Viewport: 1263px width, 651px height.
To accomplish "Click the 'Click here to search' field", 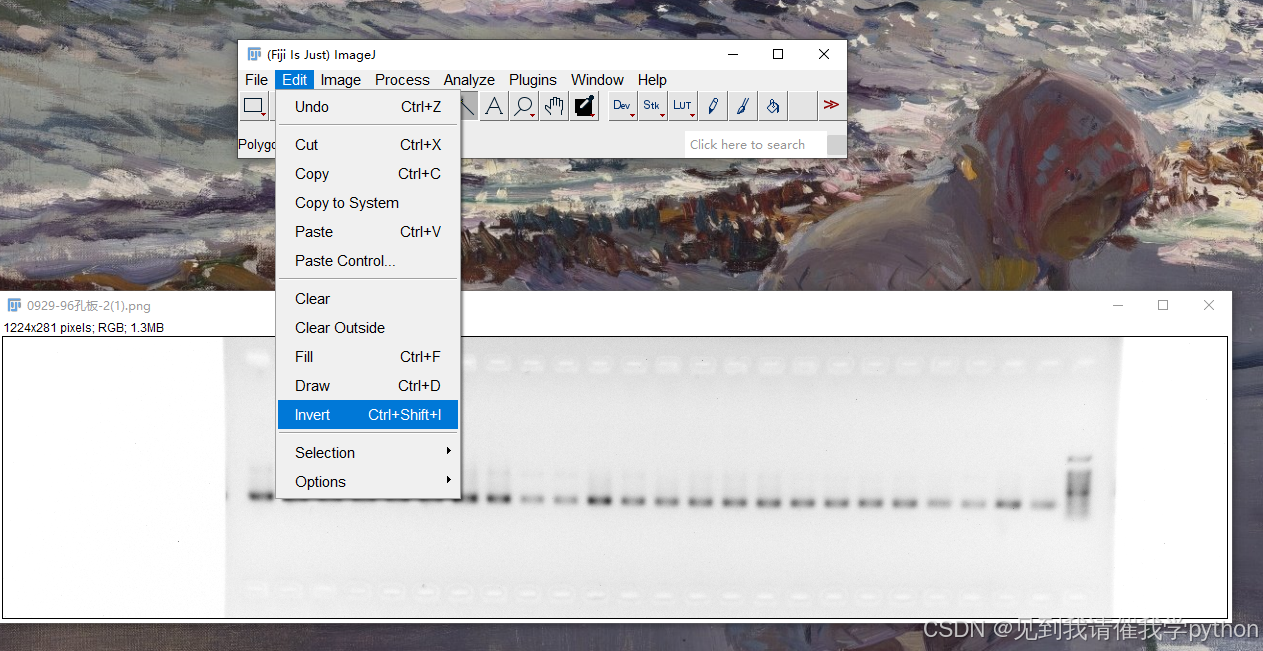I will [x=755, y=145].
